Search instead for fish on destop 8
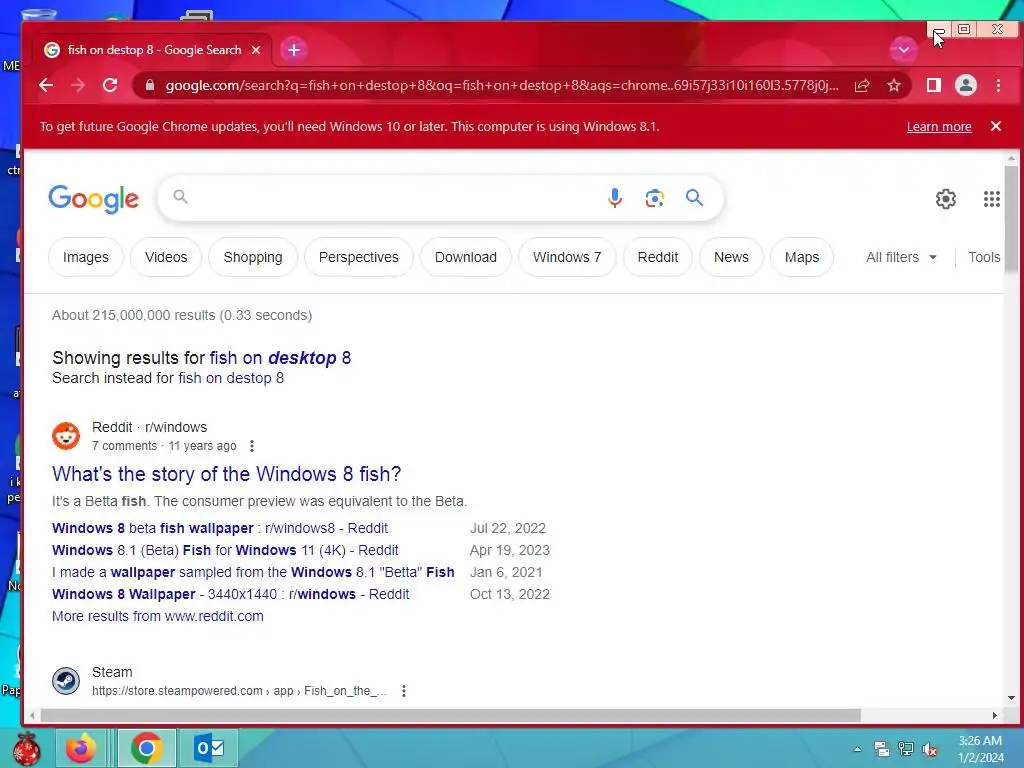 231,378
